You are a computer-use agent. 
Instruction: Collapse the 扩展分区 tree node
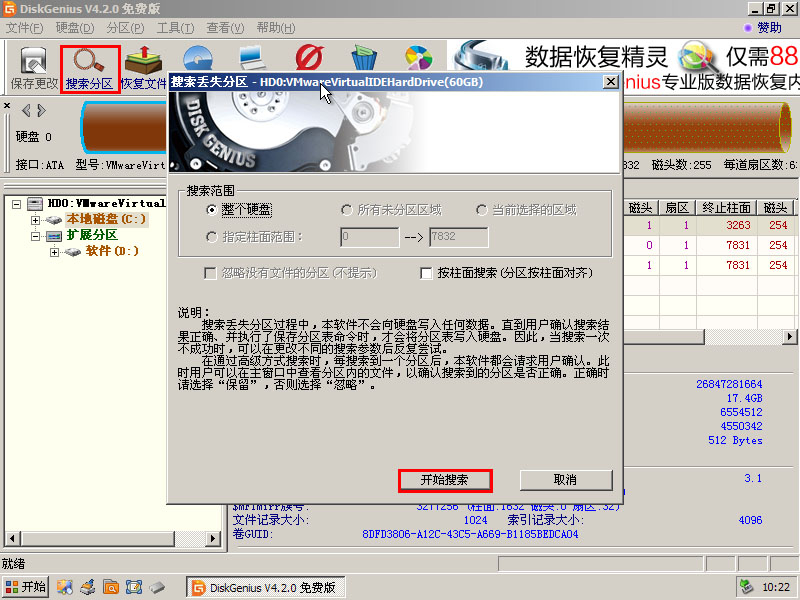(35, 236)
